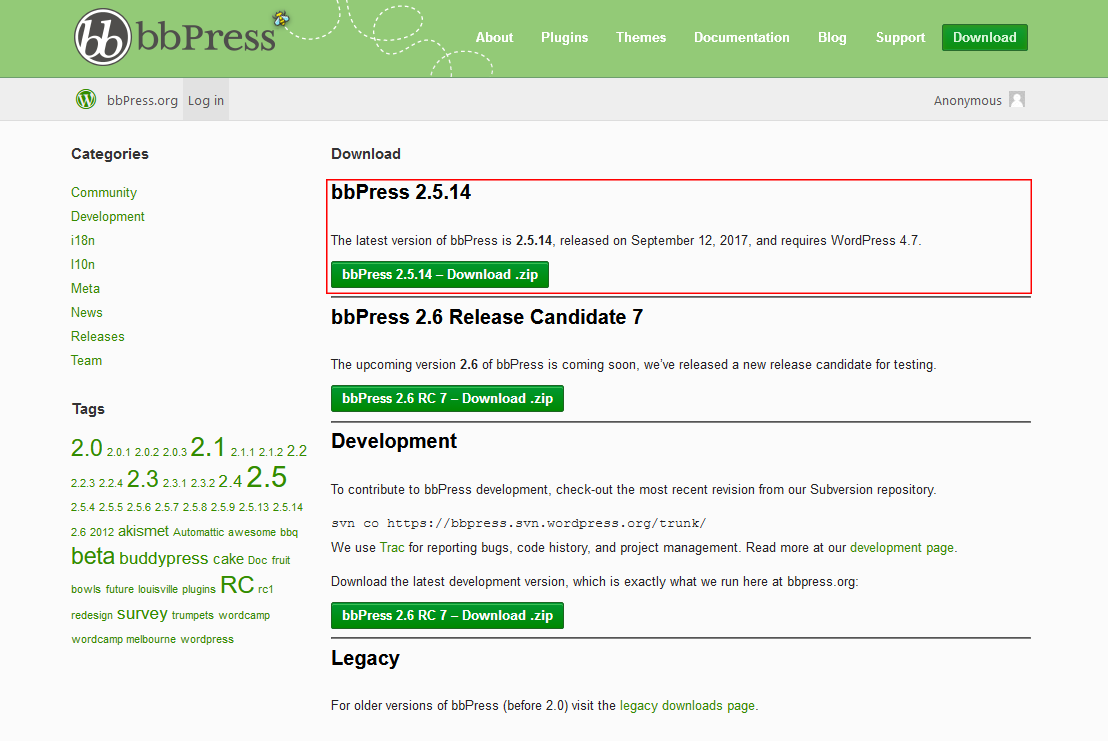Follow the development page link

coord(902,547)
